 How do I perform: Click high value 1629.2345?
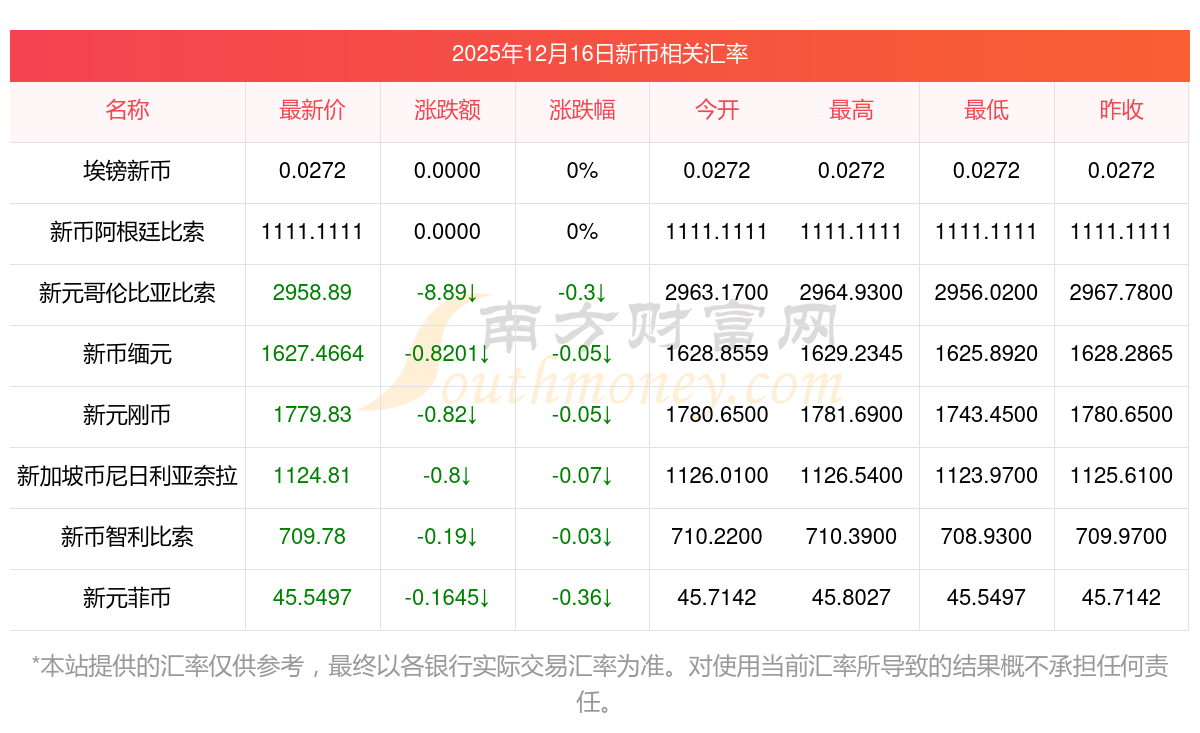[x=851, y=354]
